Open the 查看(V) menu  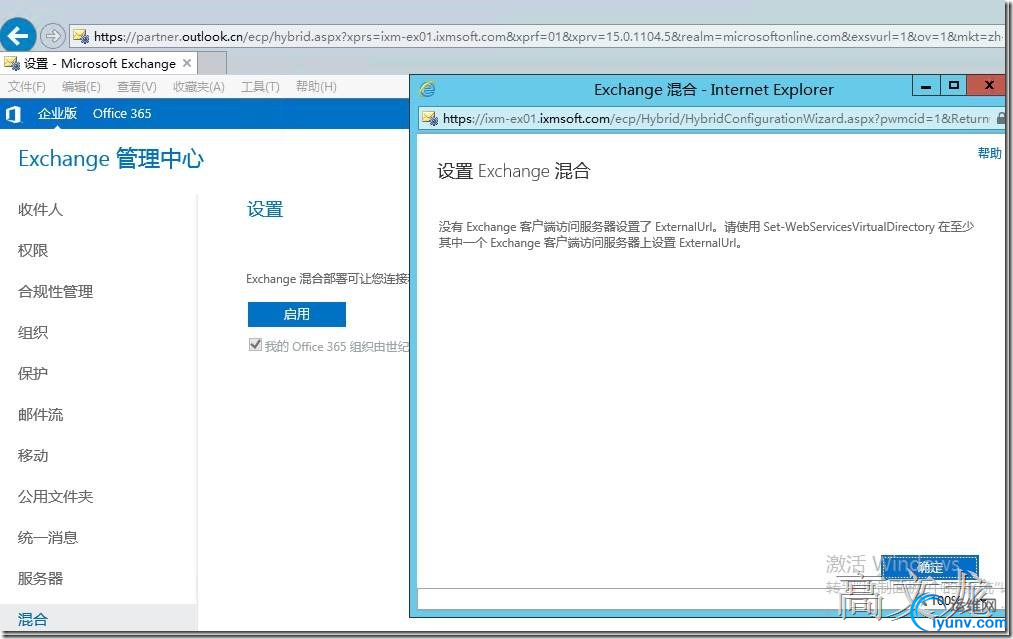(136, 87)
